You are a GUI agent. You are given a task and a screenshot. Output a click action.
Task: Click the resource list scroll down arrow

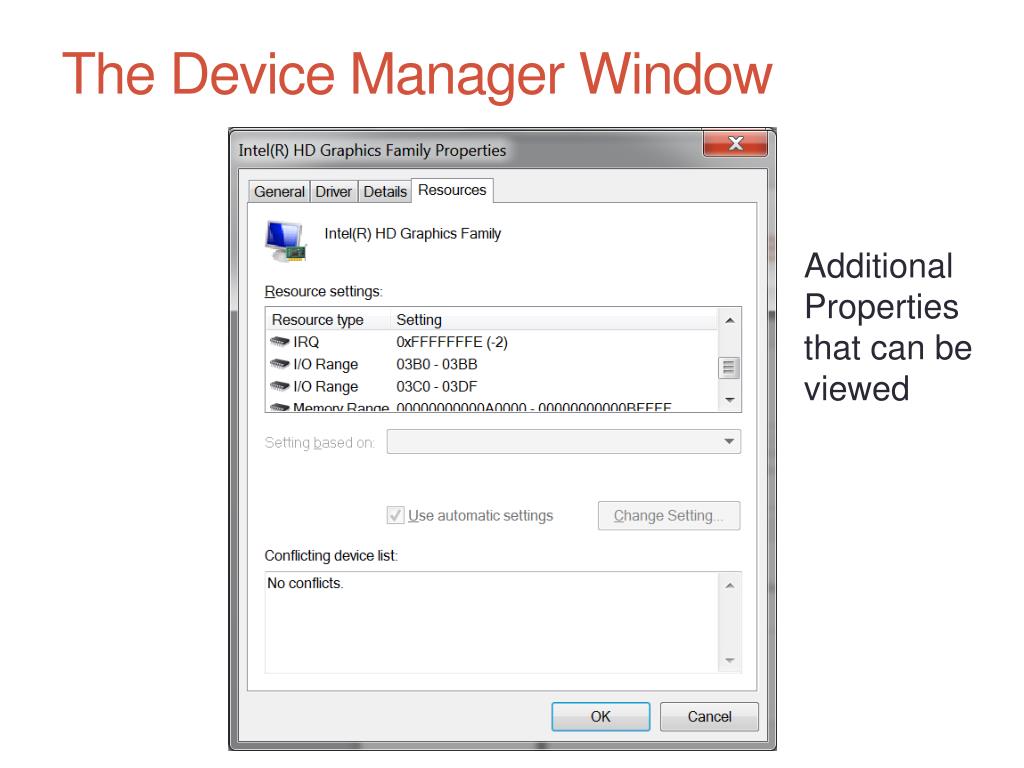coord(729,400)
